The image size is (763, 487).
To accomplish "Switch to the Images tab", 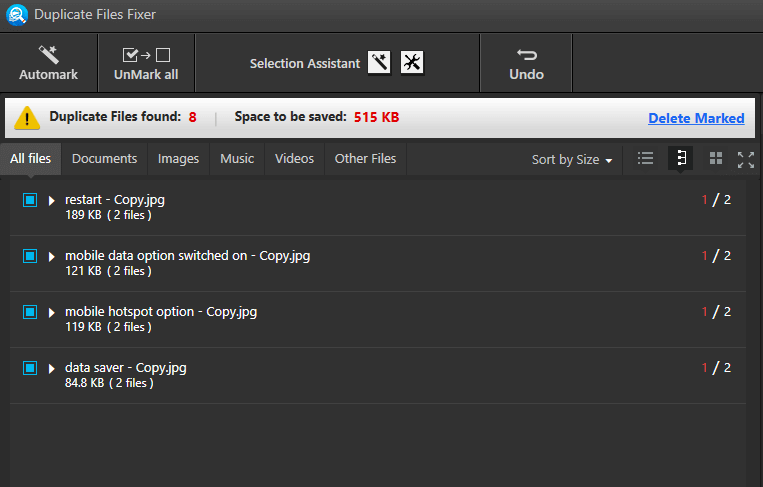I will tap(178, 159).
